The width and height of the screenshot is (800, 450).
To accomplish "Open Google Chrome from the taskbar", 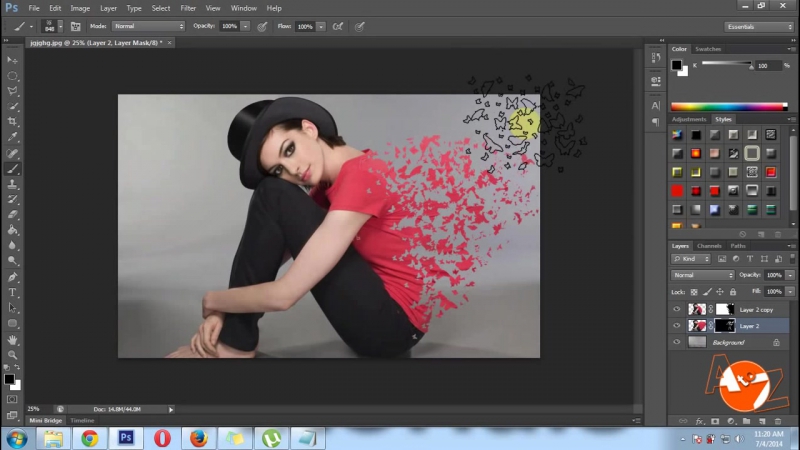I will 90,438.
